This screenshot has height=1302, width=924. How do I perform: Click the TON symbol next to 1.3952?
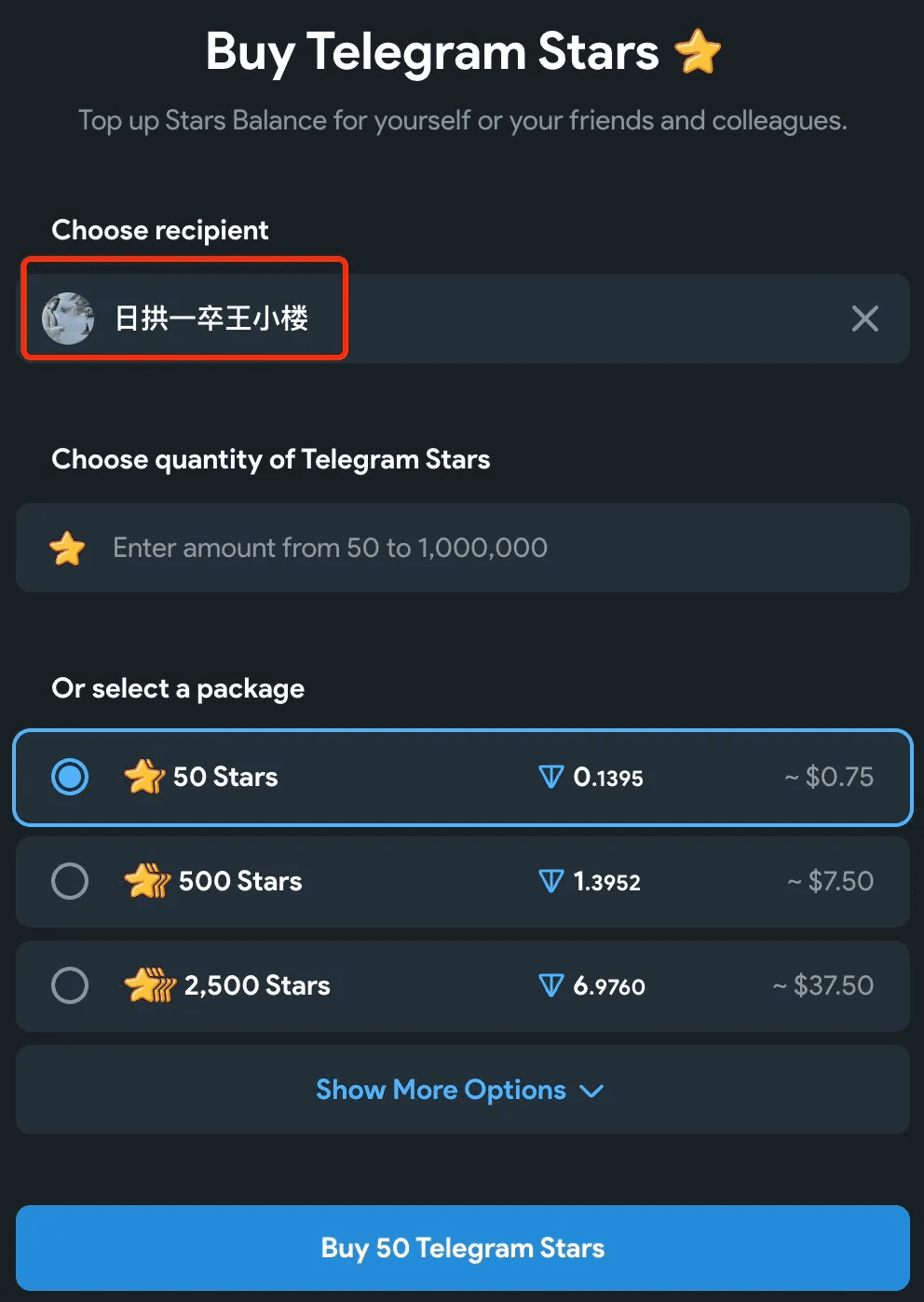[551, 881]
